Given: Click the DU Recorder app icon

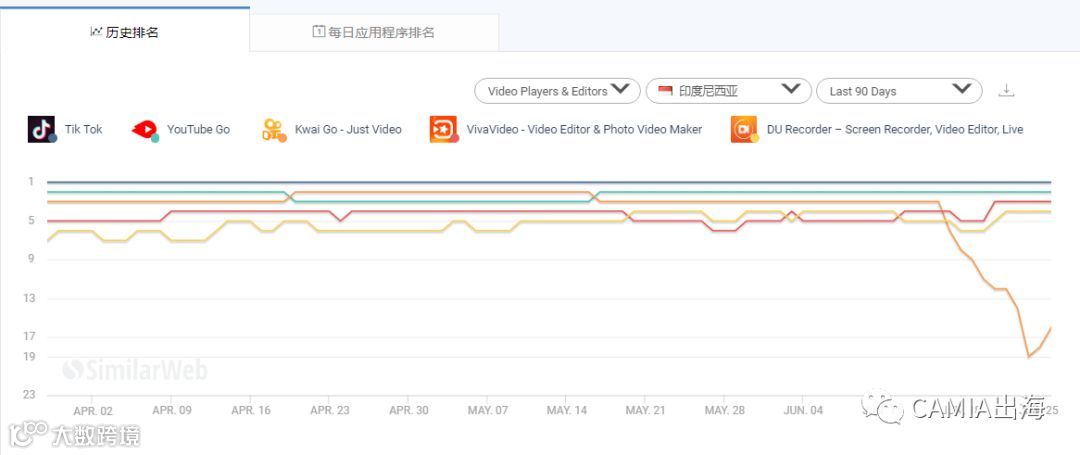Looking at the screenshot, I should point(745,129).
